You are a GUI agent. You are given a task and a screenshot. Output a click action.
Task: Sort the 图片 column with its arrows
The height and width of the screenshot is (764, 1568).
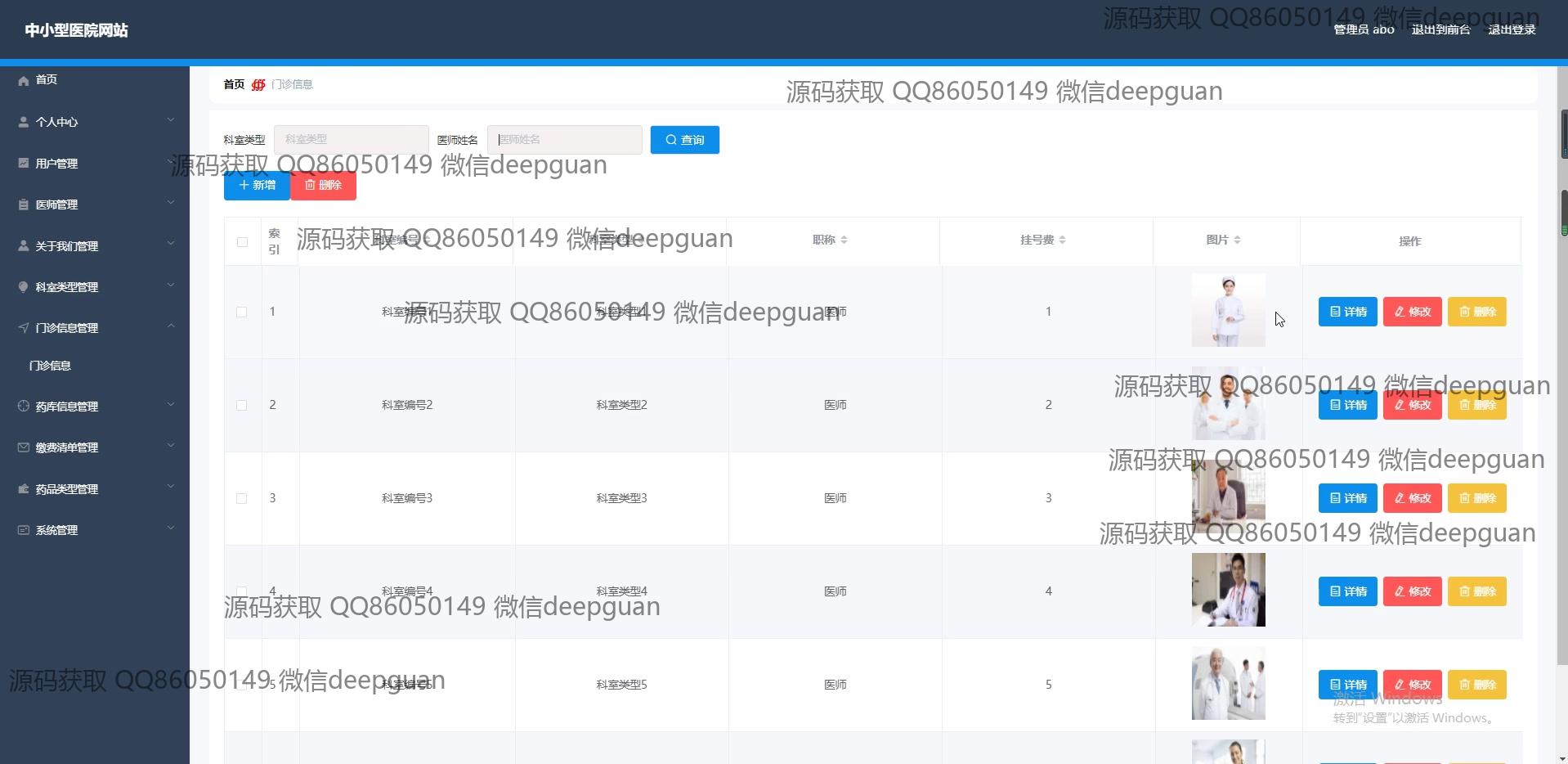(x=1237, y=240)
